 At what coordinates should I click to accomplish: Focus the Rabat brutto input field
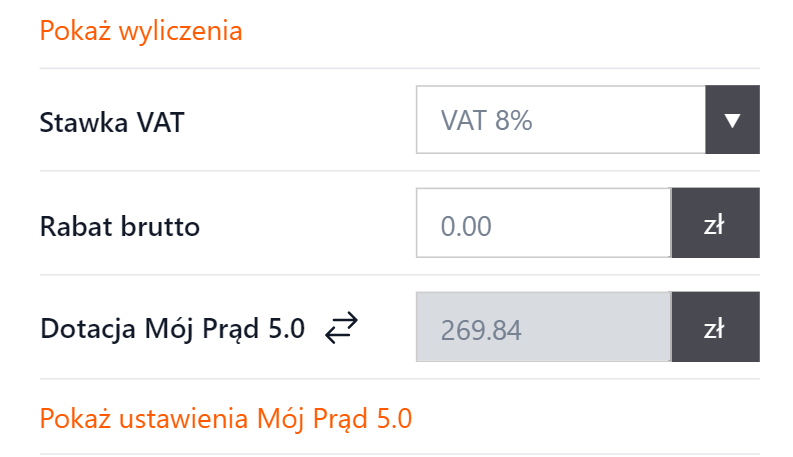(x=543, y=225)
